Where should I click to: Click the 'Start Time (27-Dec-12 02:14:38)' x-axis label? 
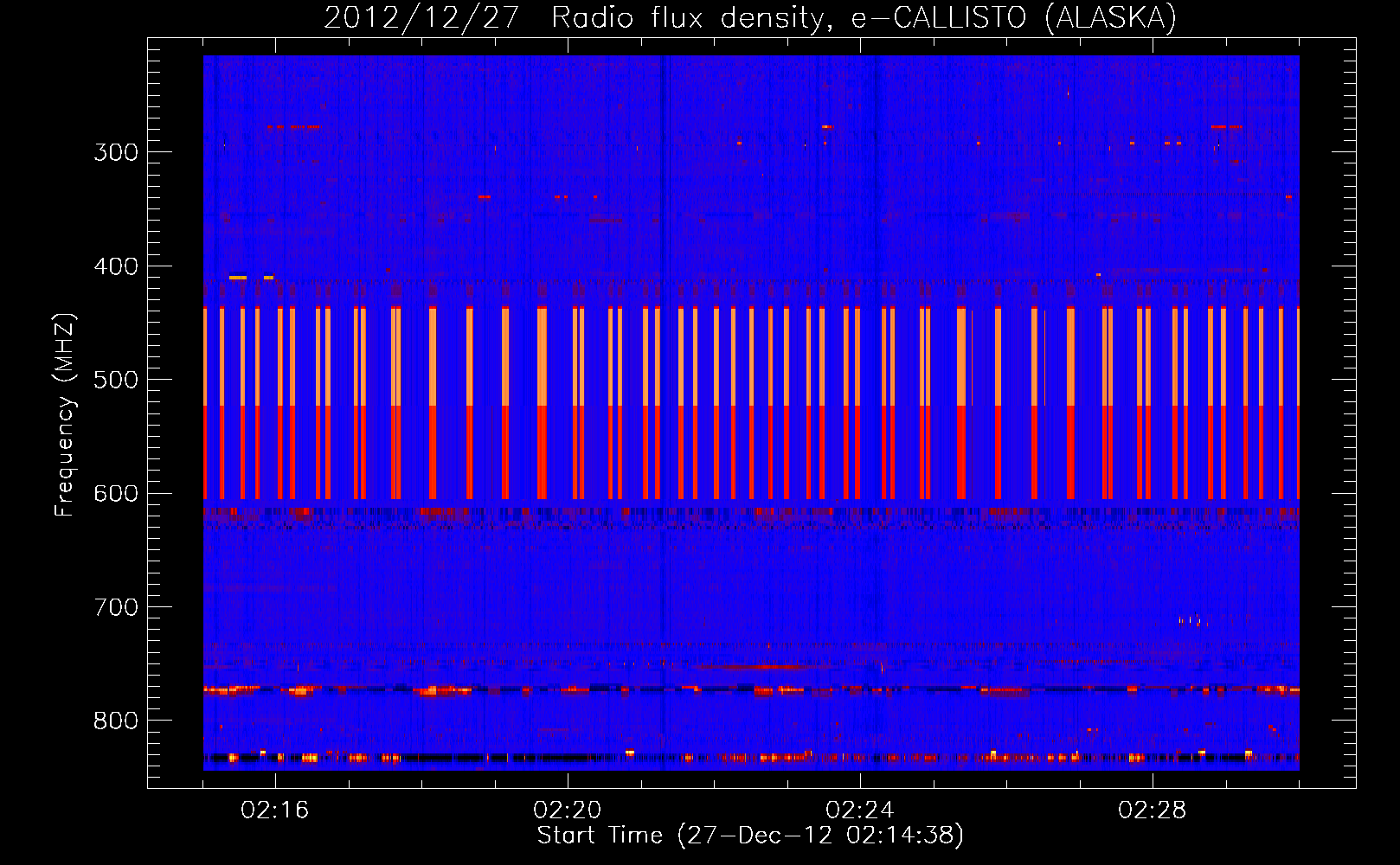tap(750, 836)
